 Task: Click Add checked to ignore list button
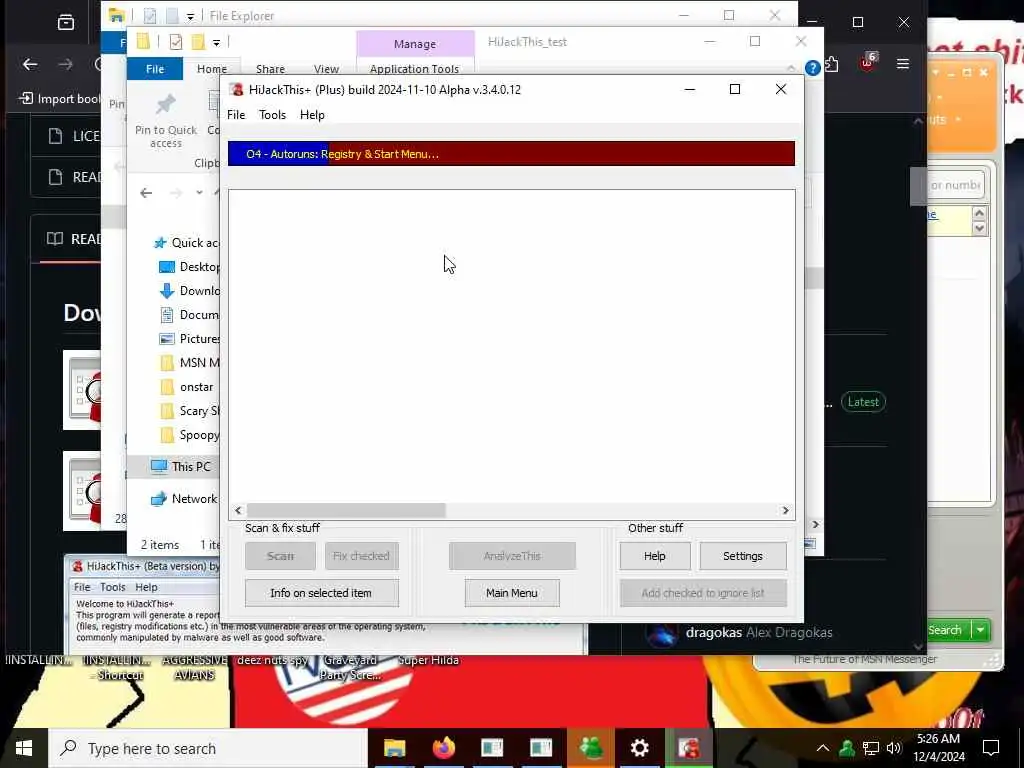(x=703, y=593)
